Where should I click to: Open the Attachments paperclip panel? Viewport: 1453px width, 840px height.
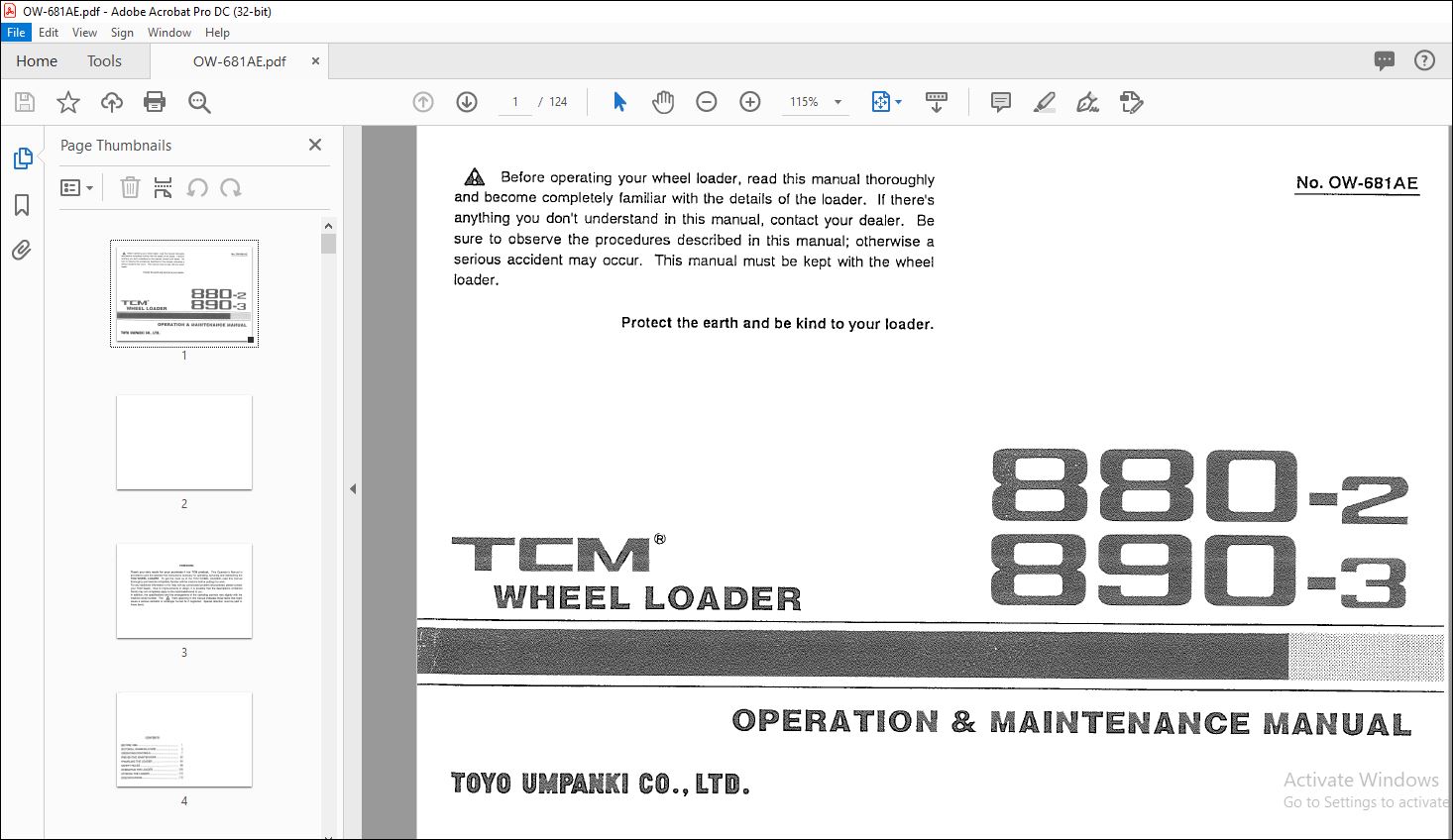coord(22,251)
